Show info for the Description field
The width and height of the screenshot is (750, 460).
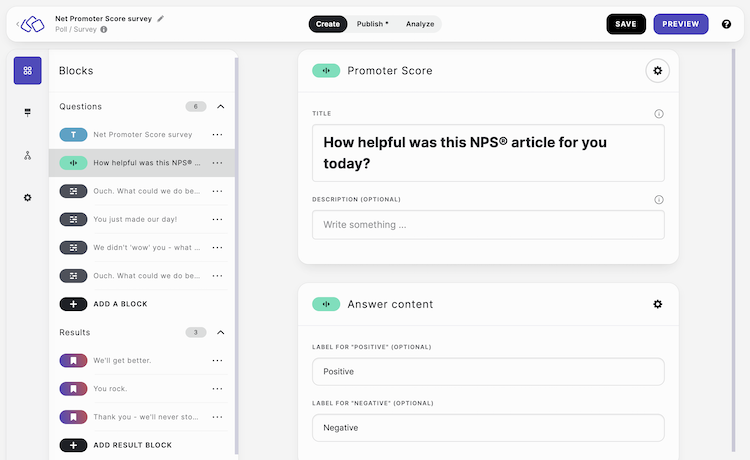[659, 200]
